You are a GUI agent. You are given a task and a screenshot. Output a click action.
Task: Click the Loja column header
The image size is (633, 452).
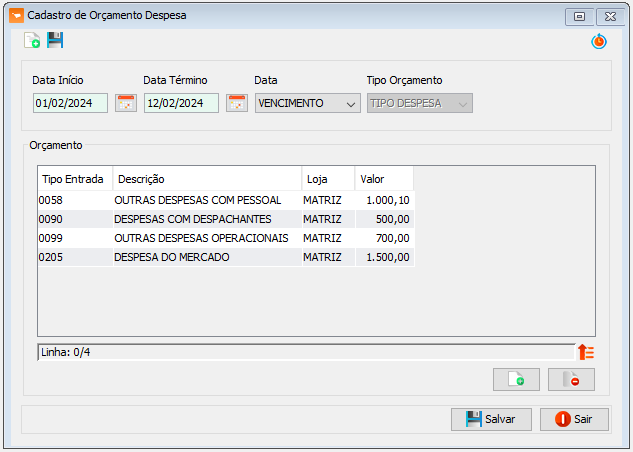pyautogui.click(x=329, y=179)
